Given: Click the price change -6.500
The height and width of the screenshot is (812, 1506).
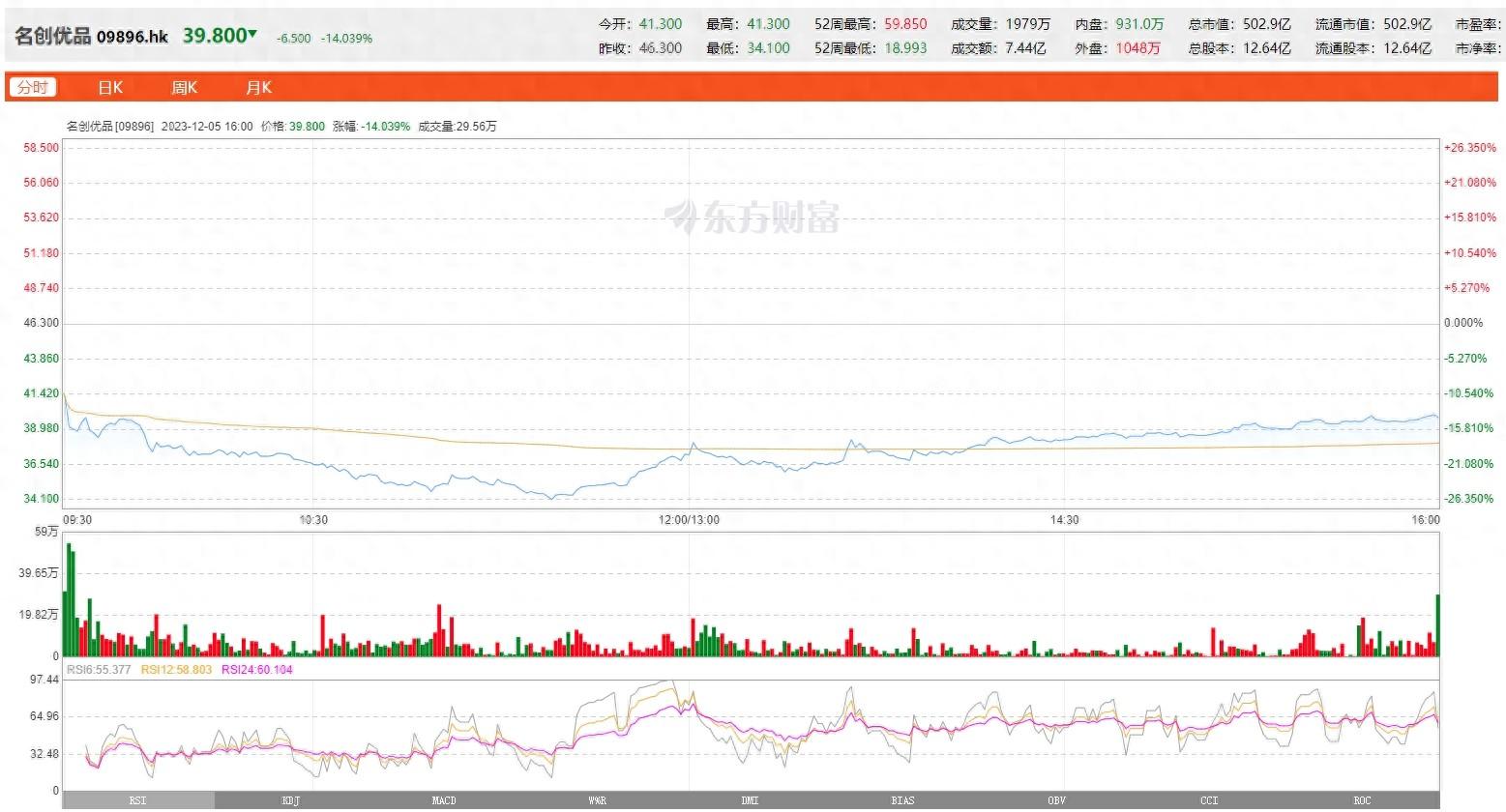Looking at the screenshot, I should 294,39.
